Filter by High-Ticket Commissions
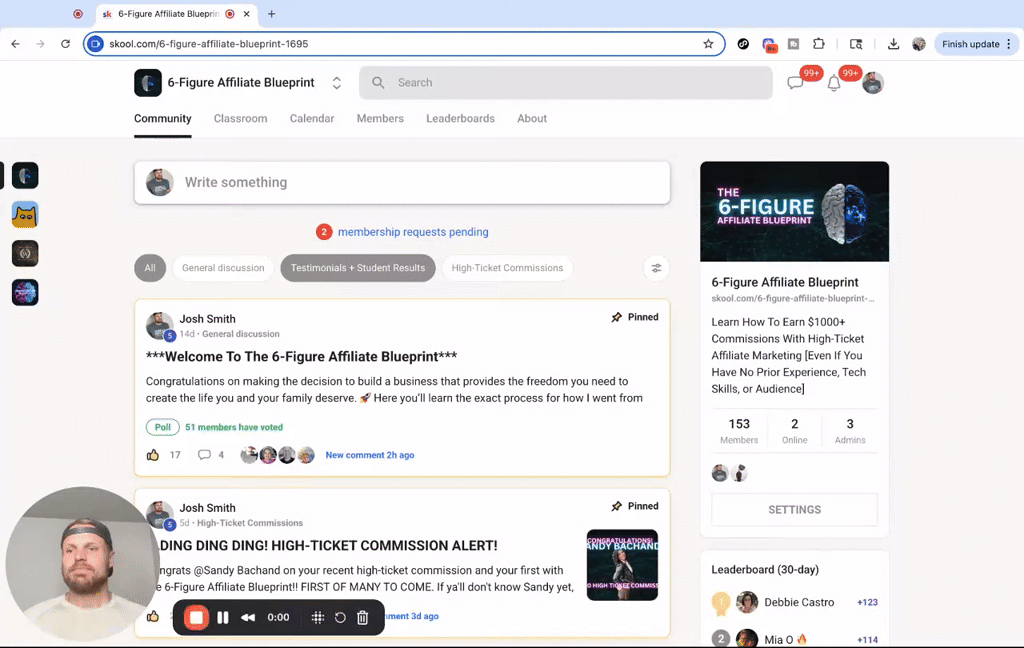 pyautogui.click(x=507, y=268)
